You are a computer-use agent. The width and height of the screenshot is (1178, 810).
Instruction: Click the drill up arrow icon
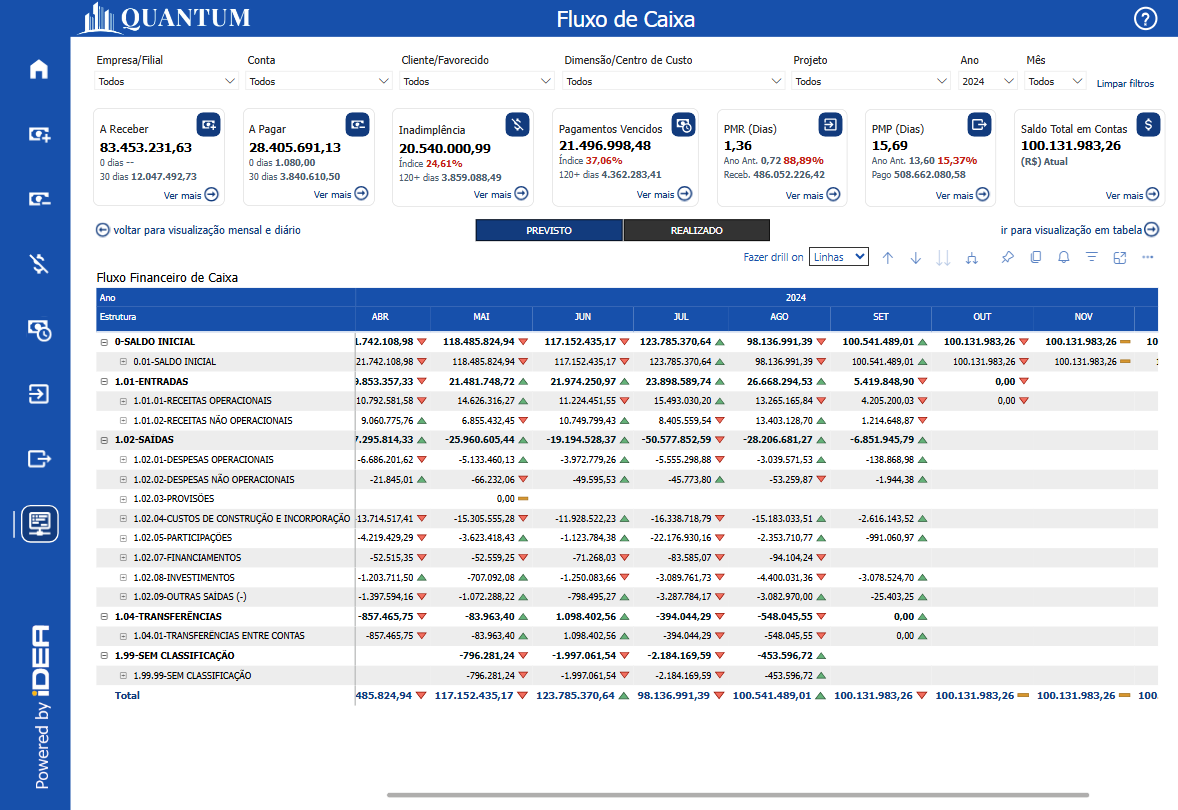tap(888, 258)
